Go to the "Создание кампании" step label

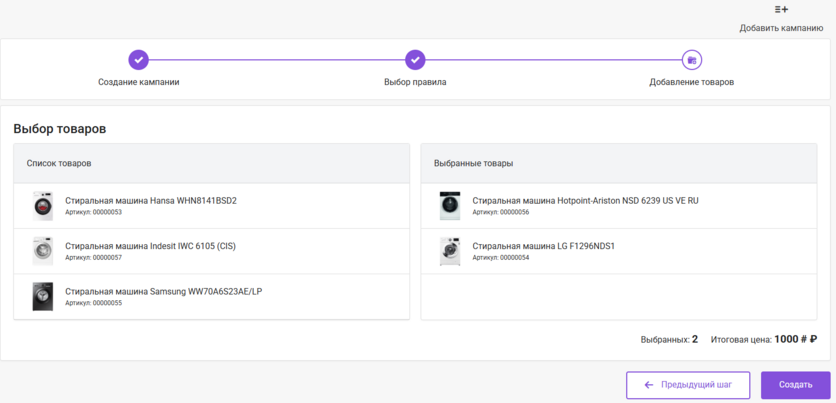[139, 82]
